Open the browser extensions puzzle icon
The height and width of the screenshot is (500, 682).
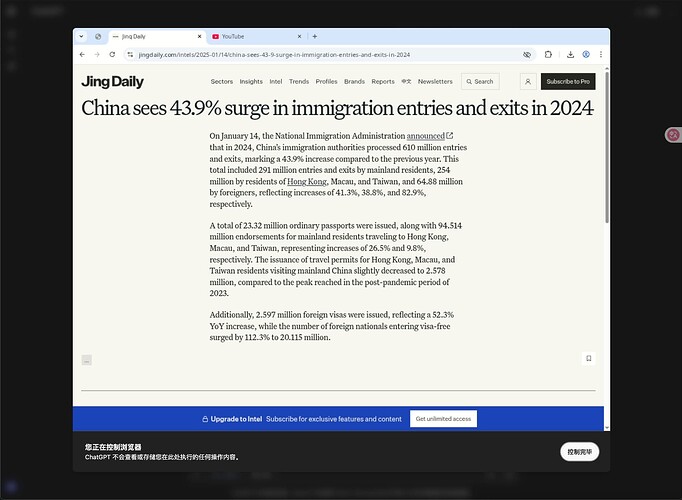(x=548, y=54)
